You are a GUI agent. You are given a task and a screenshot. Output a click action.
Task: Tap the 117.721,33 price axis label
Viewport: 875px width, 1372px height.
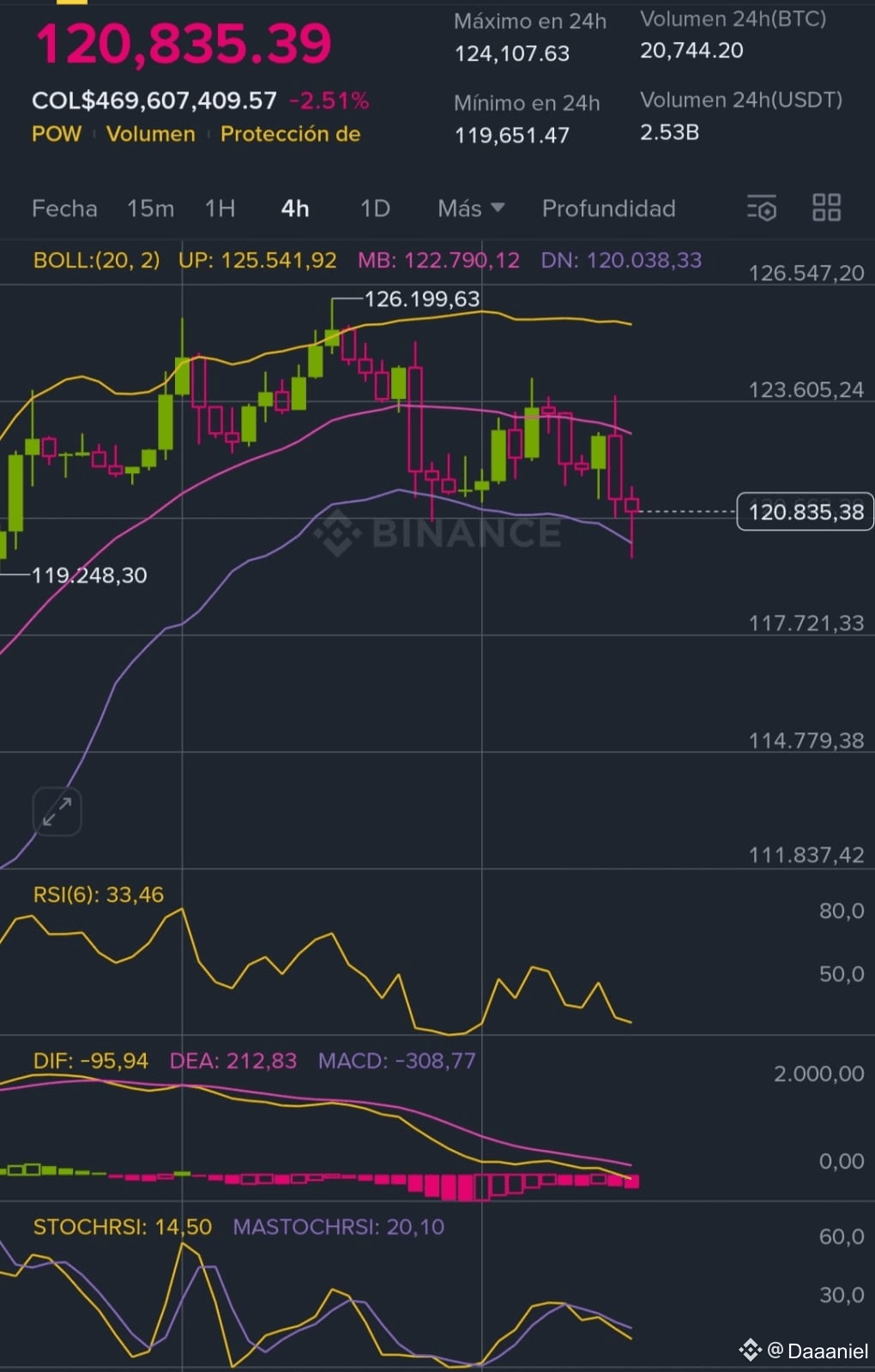[806, 623]
